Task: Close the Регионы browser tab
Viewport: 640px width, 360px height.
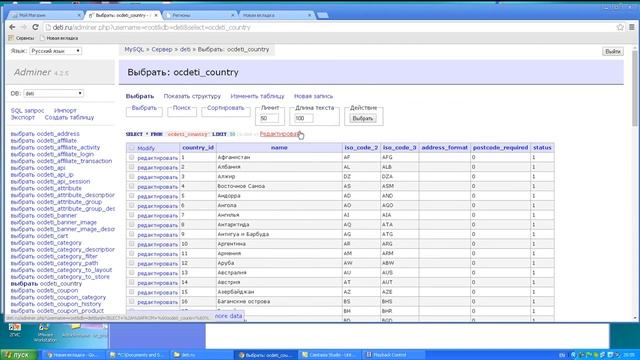Action: 233,15
